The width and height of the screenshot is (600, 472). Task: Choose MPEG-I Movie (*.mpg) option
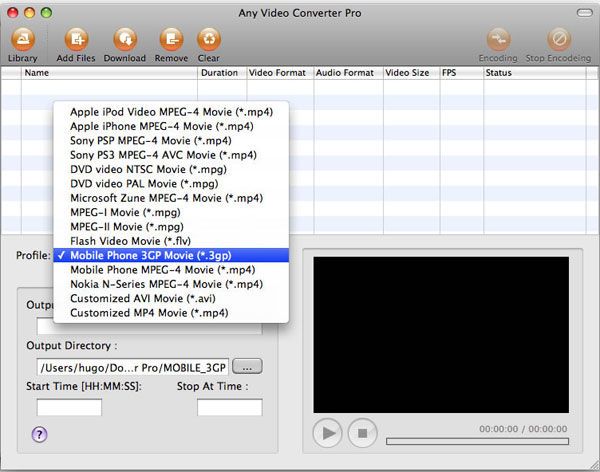pos(171,212)
